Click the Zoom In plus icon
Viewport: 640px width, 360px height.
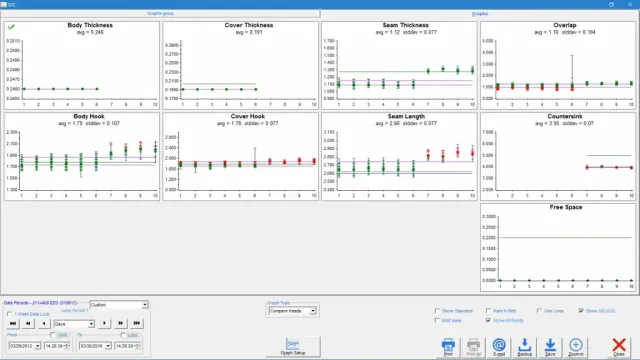point(576,345)
